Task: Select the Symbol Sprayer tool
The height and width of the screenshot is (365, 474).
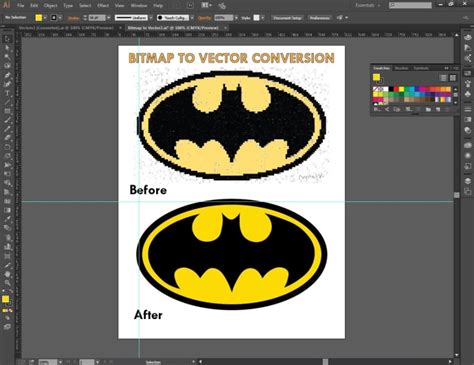Action: point(7,238)
